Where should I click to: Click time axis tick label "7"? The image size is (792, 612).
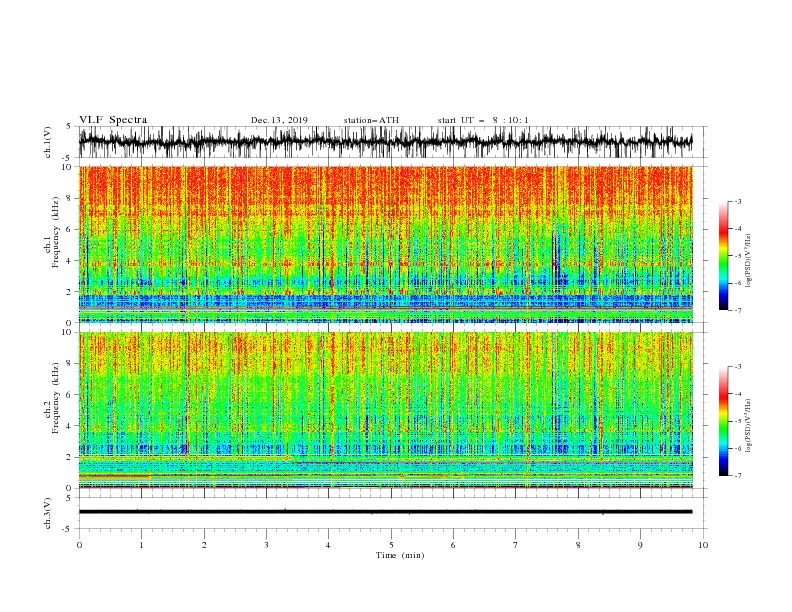tap(515, 545)
